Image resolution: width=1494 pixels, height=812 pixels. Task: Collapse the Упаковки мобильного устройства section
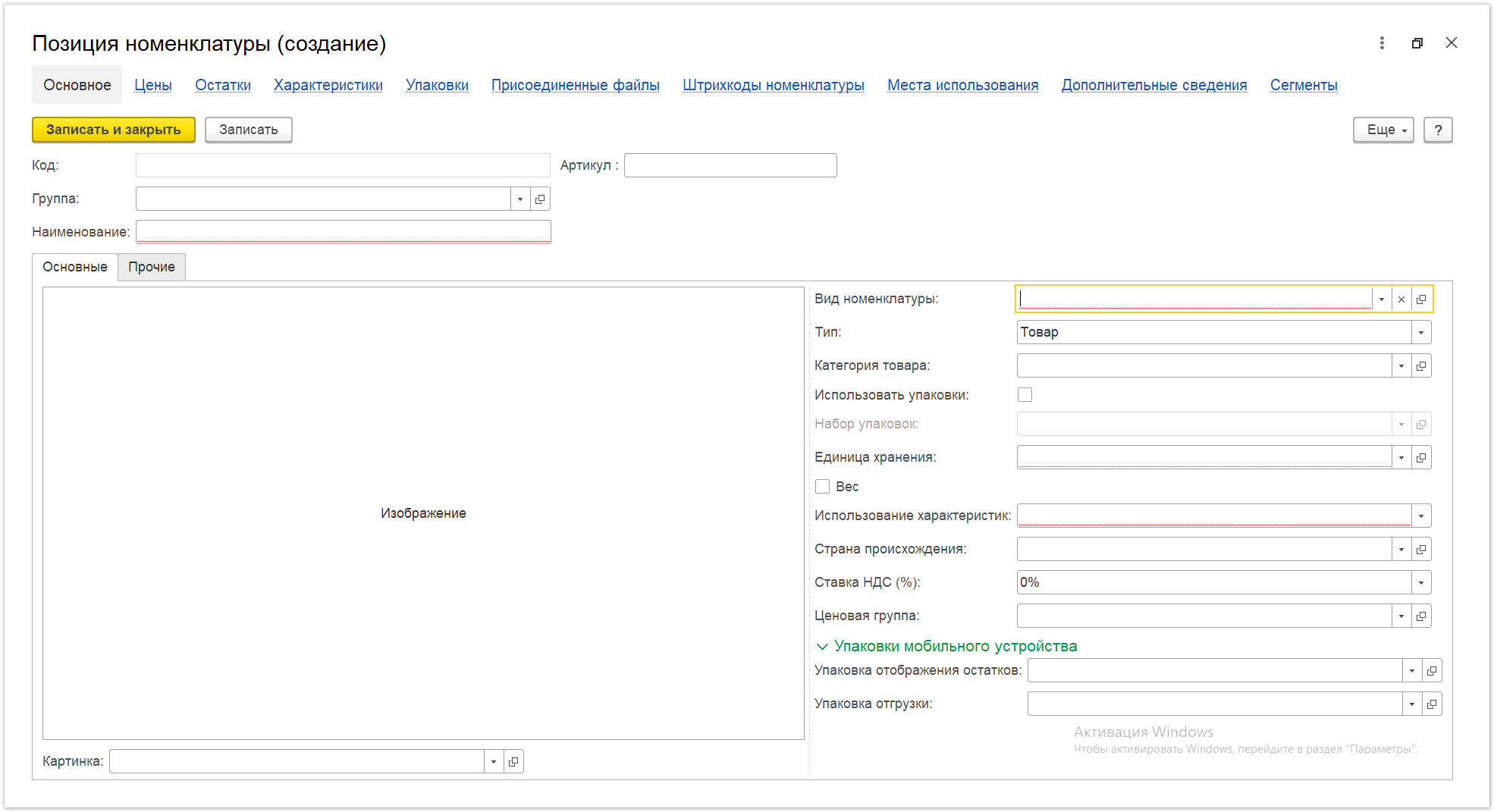[x=946, y=646]
